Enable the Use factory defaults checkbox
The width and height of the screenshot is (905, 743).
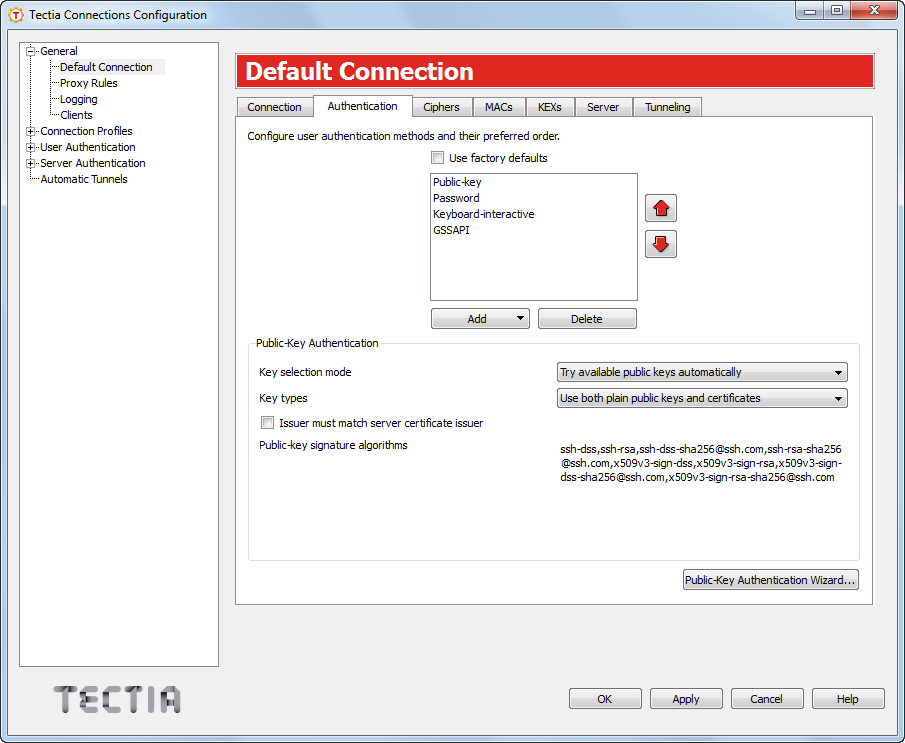pyautogui.click(x=437, y=157)
